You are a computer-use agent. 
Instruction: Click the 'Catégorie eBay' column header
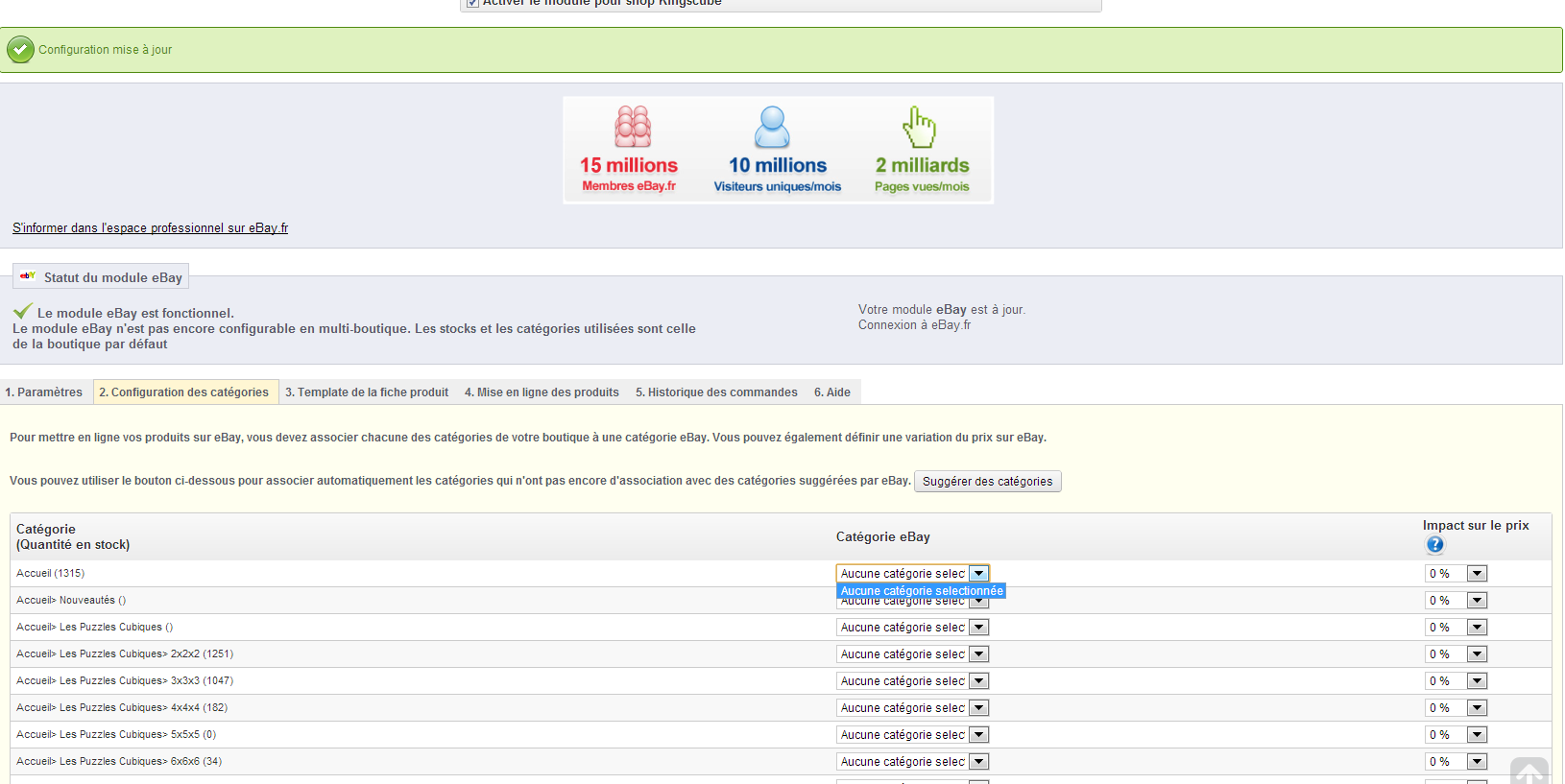click(883, 537)
